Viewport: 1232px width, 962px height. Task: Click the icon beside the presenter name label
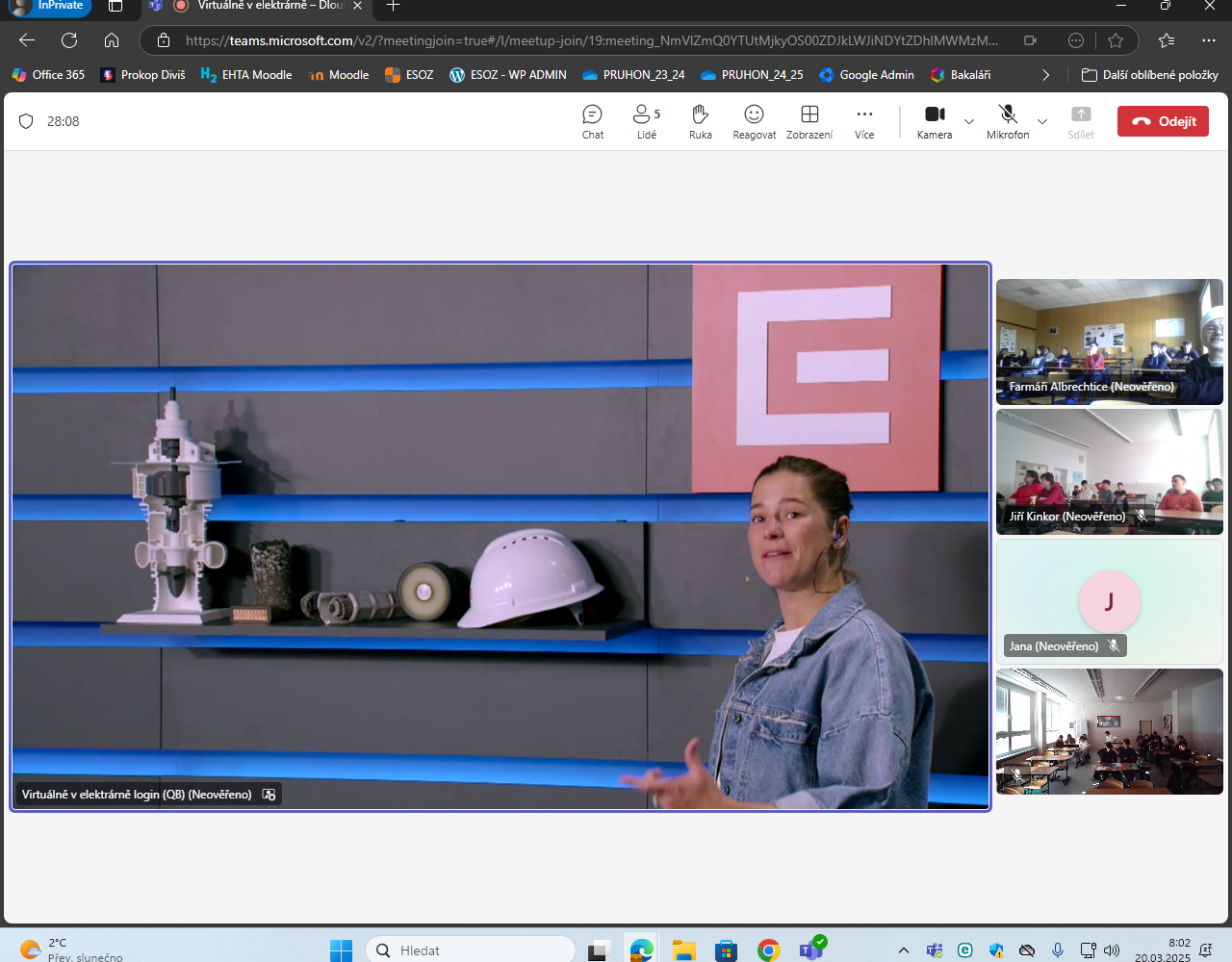tap(269, 795)
